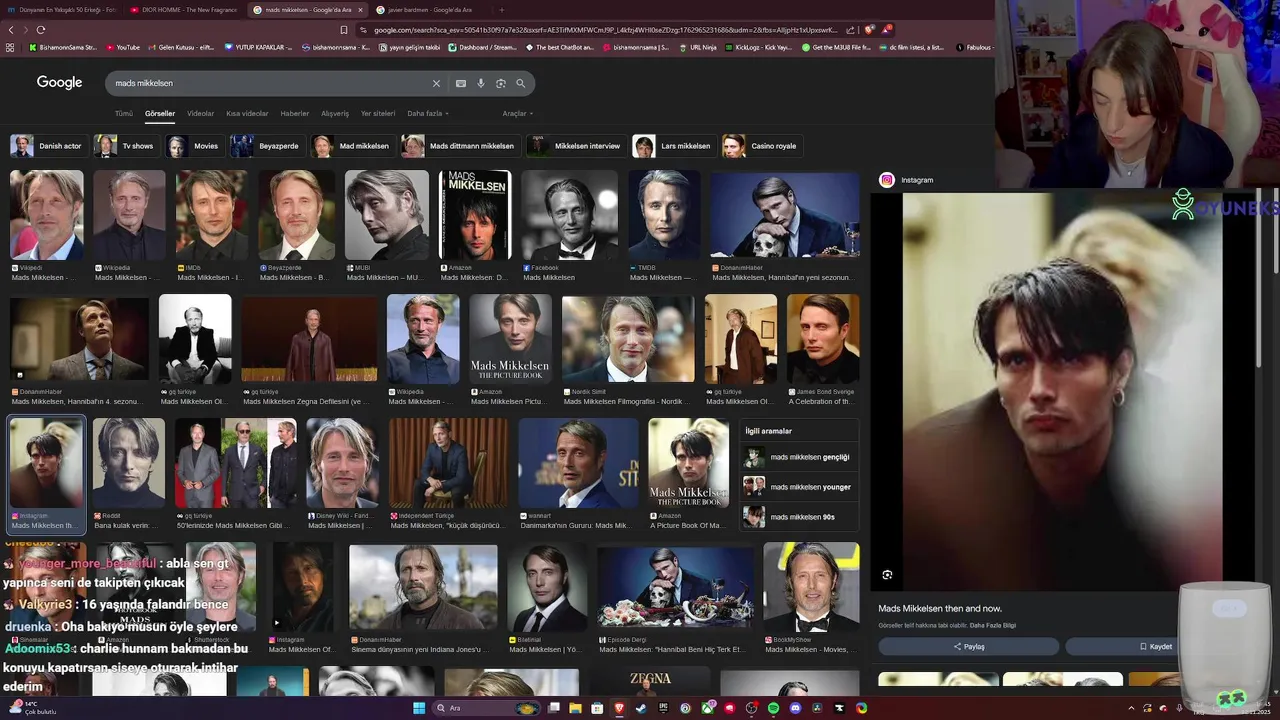Open the DonanımHaber Hannibal skull thumbnail
The width and height of the screenshot is (1280, 720).
(x=785, y=215)
